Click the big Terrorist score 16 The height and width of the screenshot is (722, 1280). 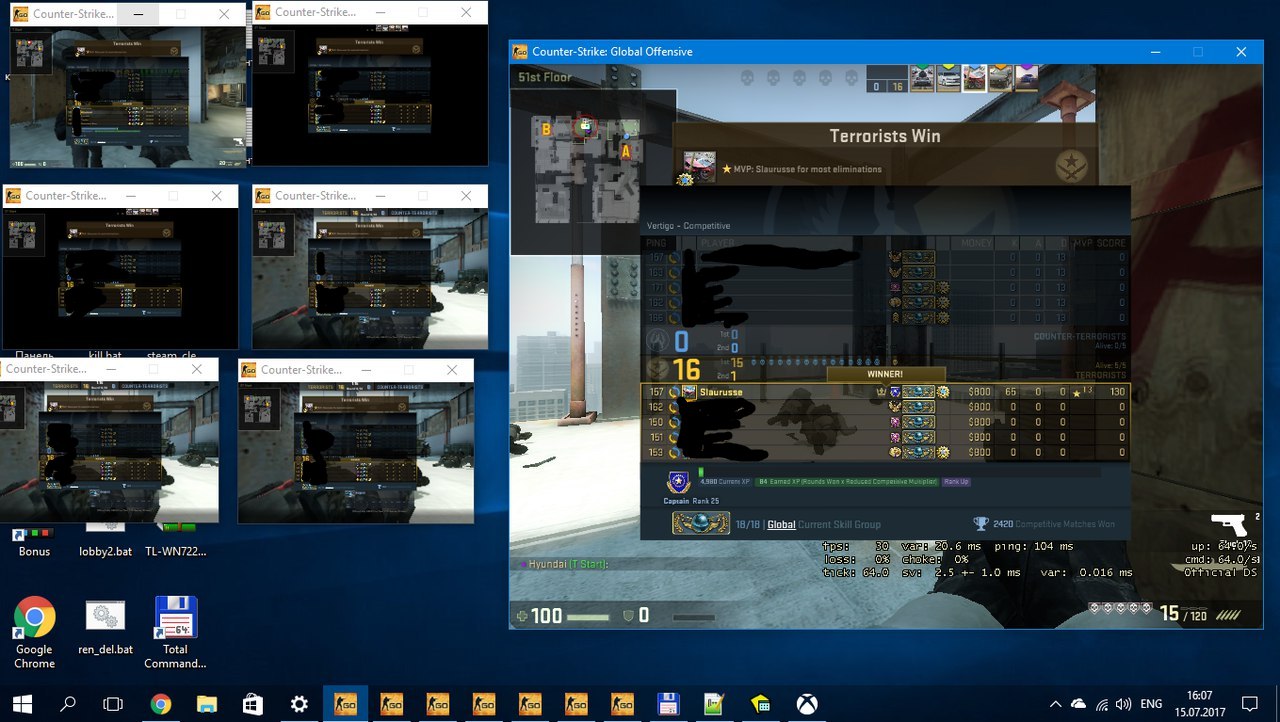tap(687, 371)
